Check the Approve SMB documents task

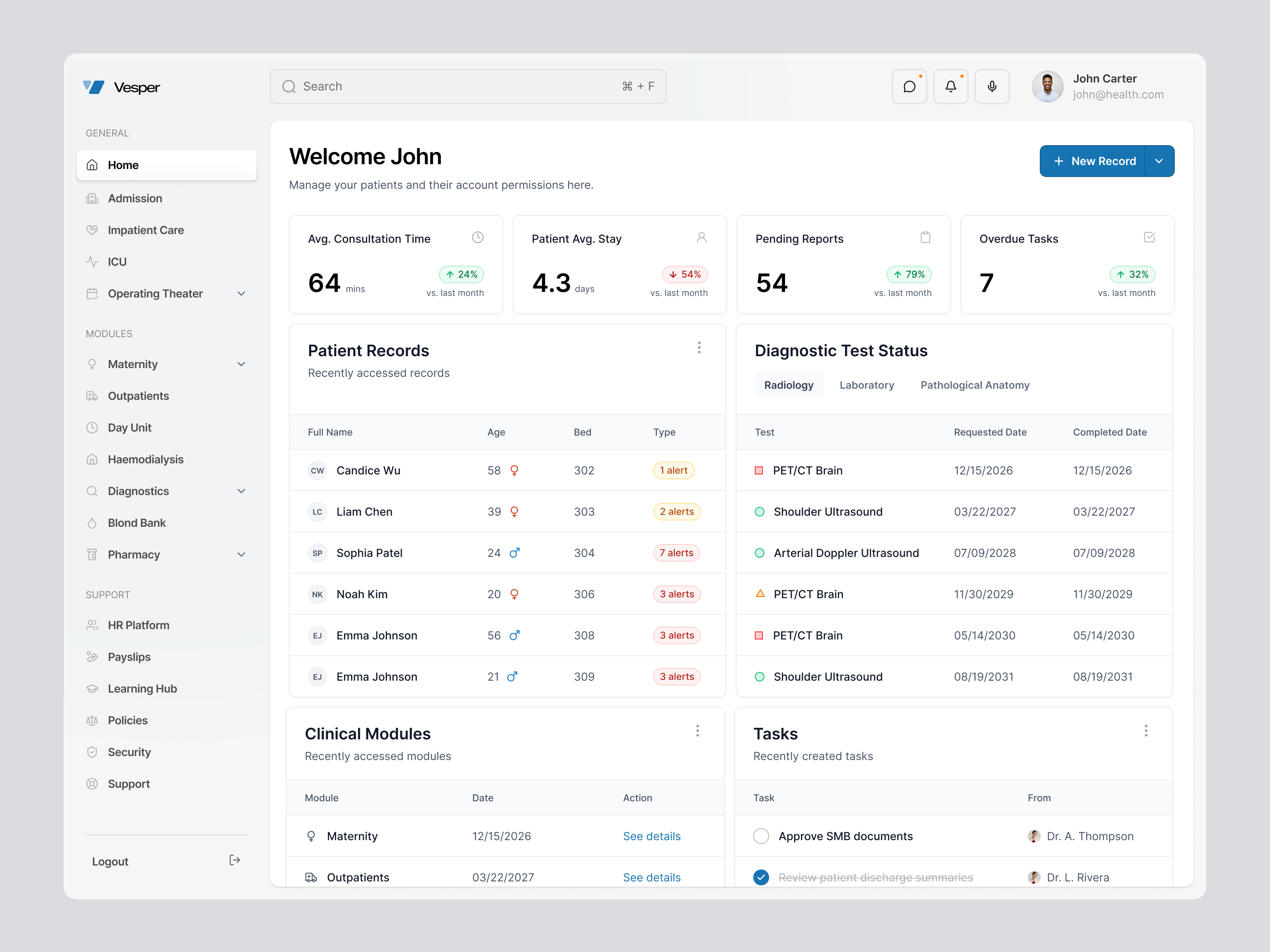pos(761,836)
